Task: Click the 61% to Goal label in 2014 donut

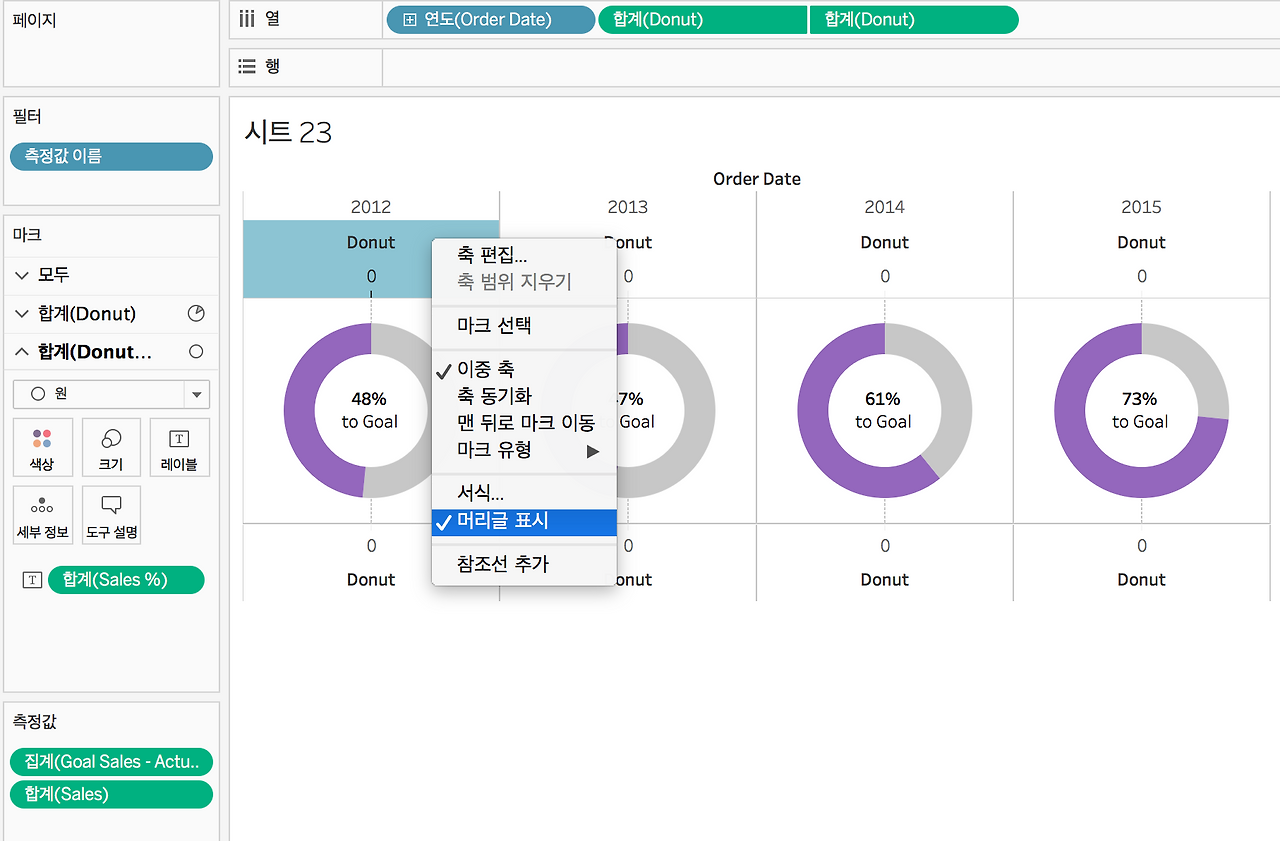Action: coord(884,410)
